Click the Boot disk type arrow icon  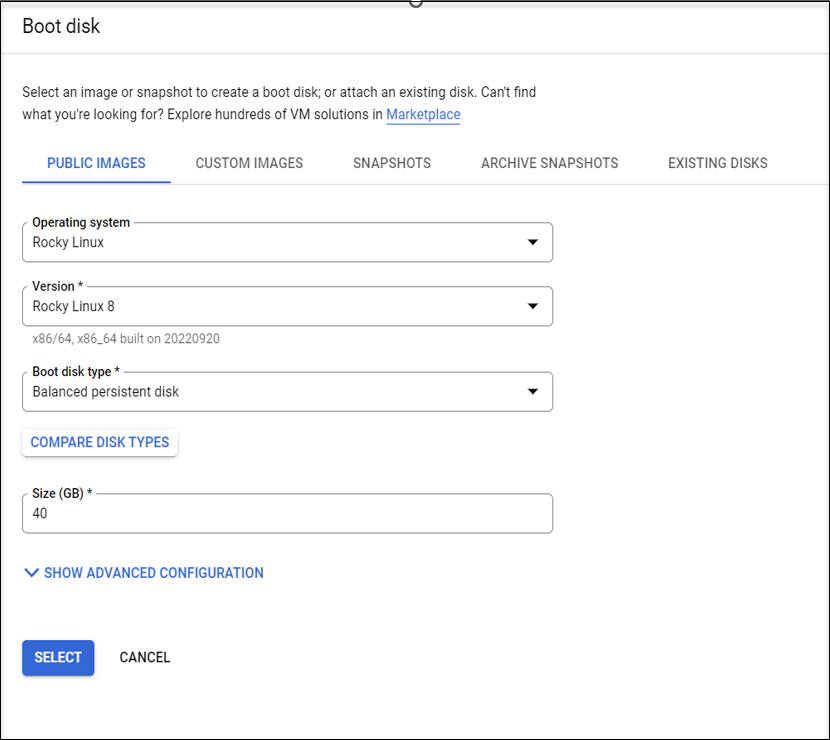pyautogui.click(x=532, y=392)
